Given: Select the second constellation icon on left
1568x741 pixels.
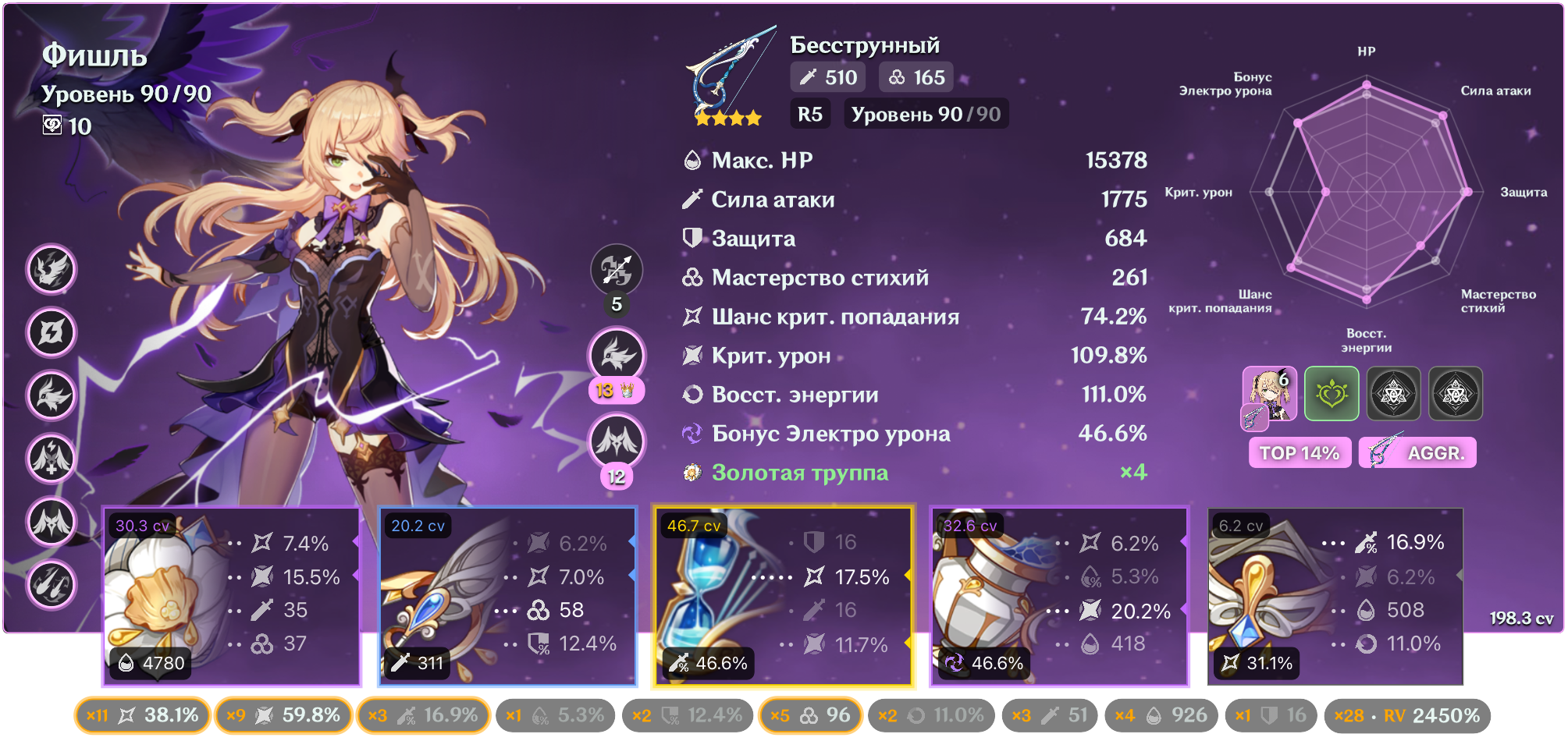Looking at the screenshot, I should 52,332.
